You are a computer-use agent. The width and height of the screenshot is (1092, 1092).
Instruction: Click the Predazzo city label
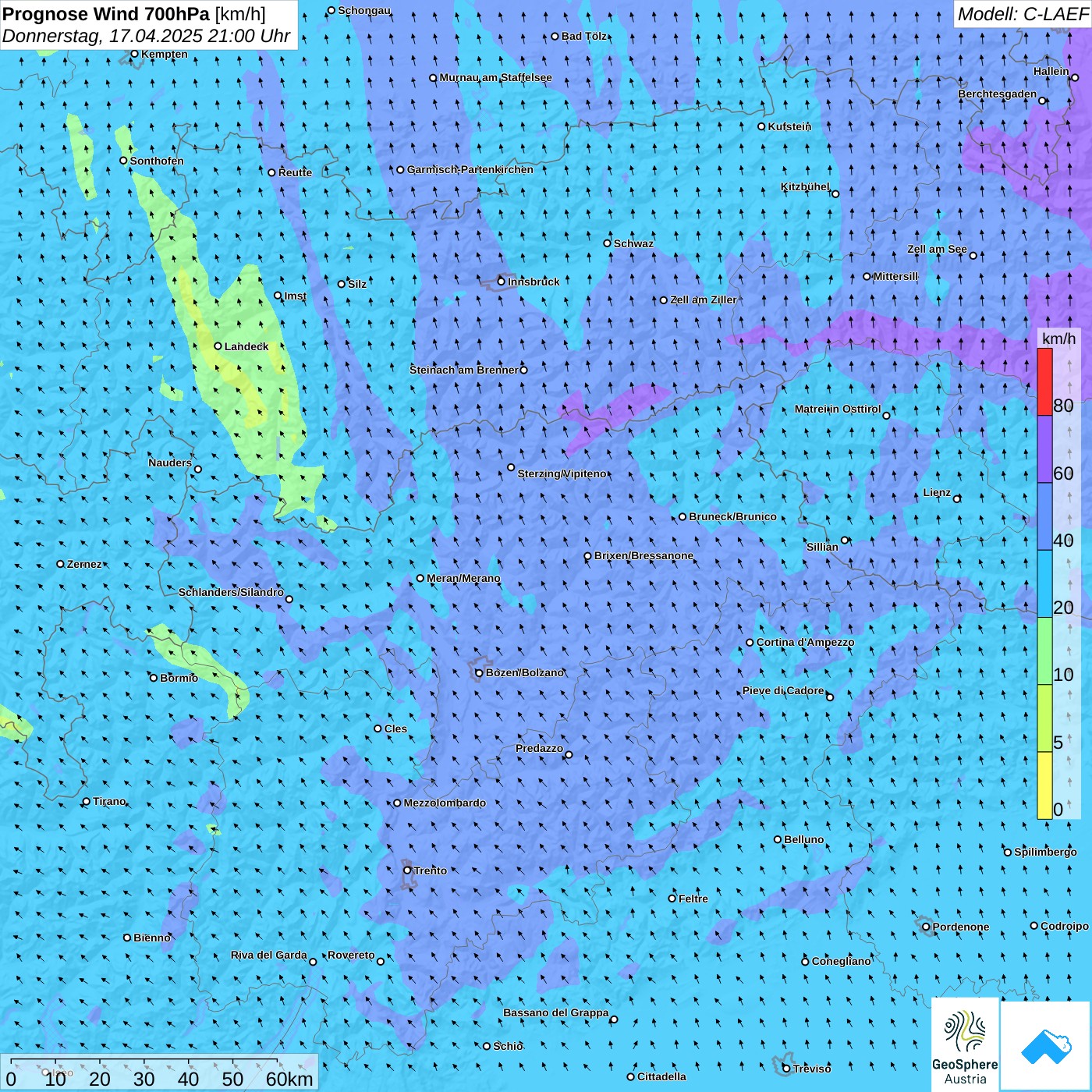539,748
